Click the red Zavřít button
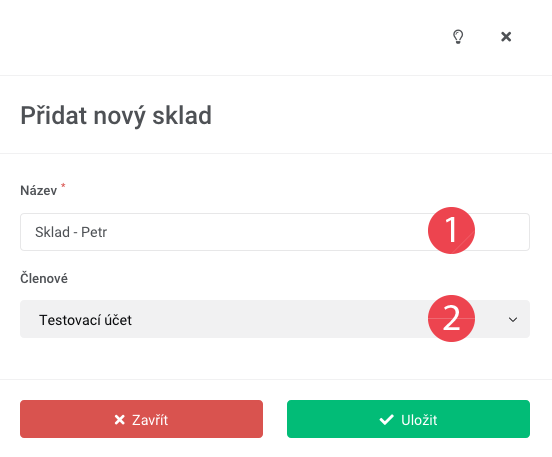The height and width of the screenshot is (457, 552). [x=142, y=419]
